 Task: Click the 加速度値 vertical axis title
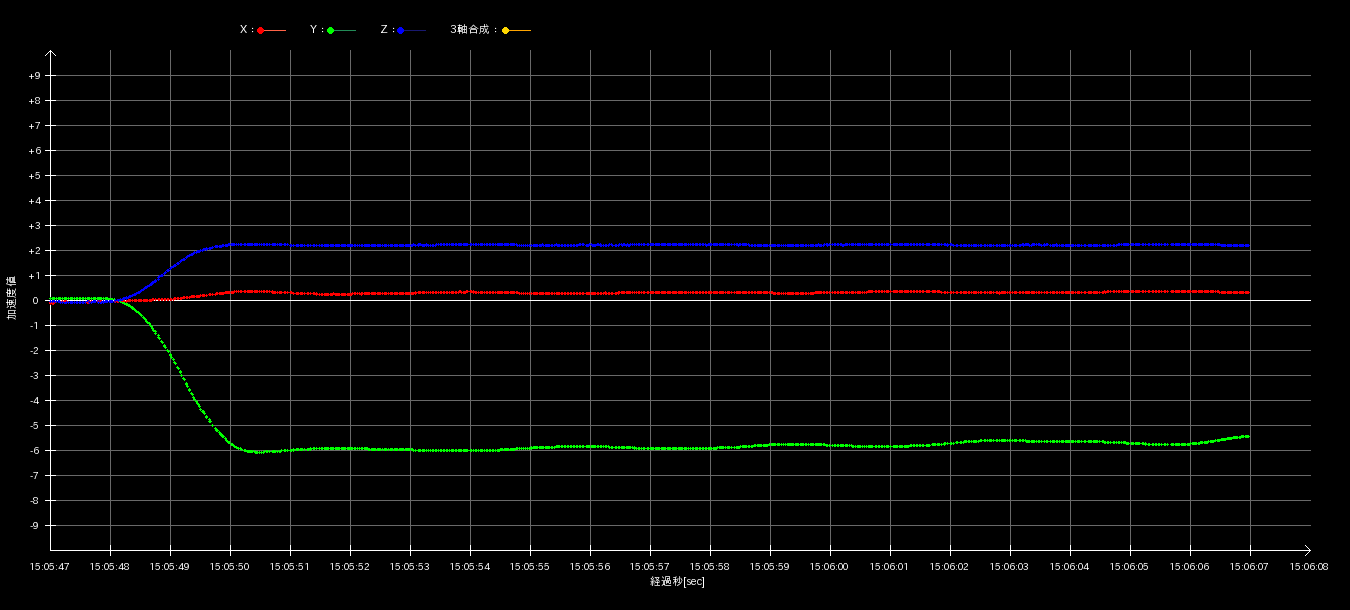[12, 298]
